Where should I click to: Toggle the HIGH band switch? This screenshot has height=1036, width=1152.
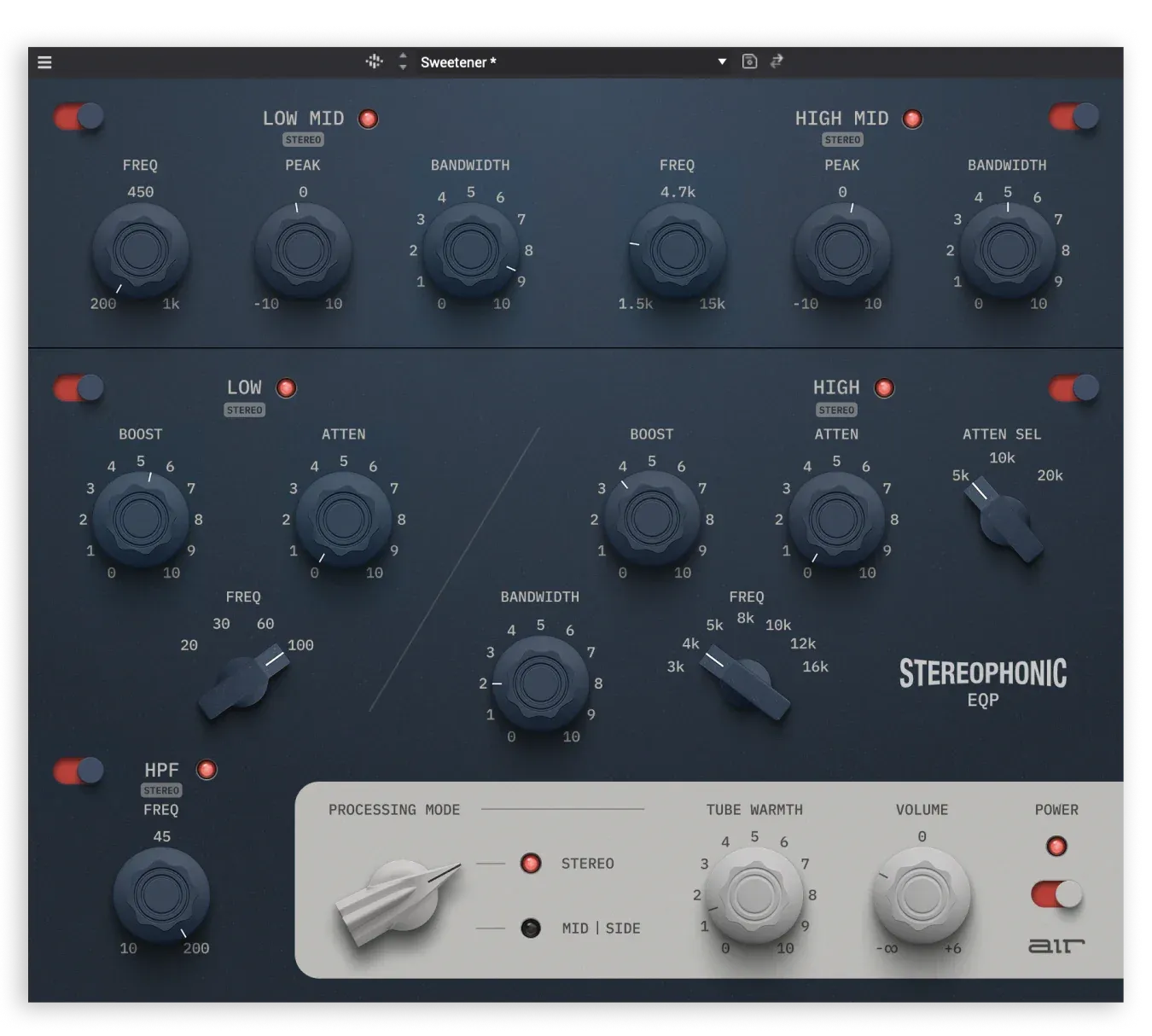pos(1073,388)
